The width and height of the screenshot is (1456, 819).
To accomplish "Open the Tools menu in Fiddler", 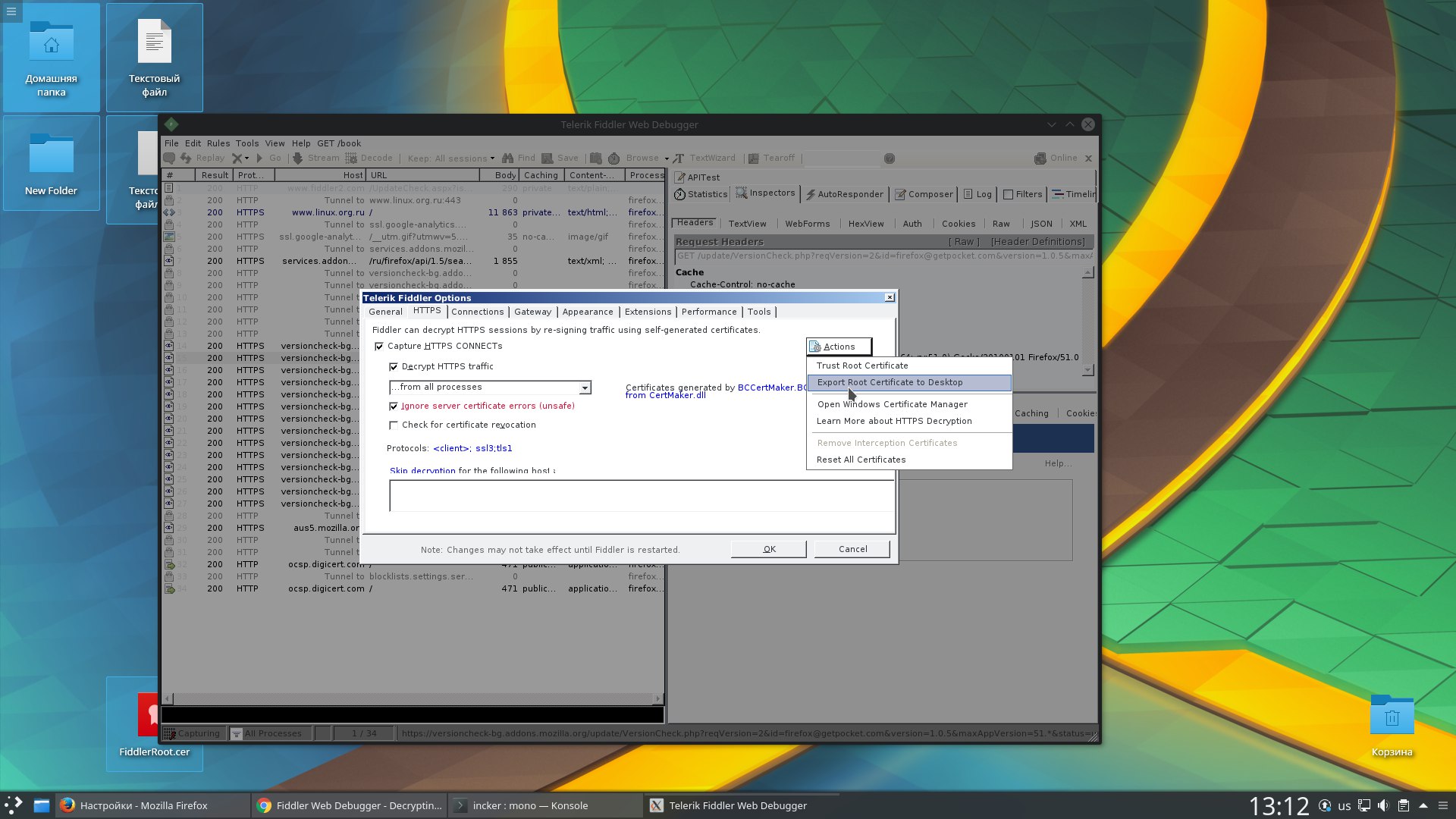I will coord(247,143).
